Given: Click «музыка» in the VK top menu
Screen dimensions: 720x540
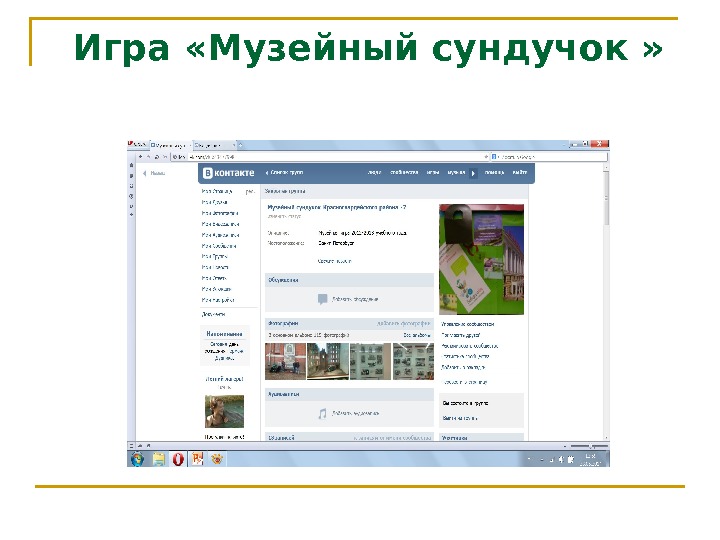Looking at the screenshot, I should coord(456,172).
